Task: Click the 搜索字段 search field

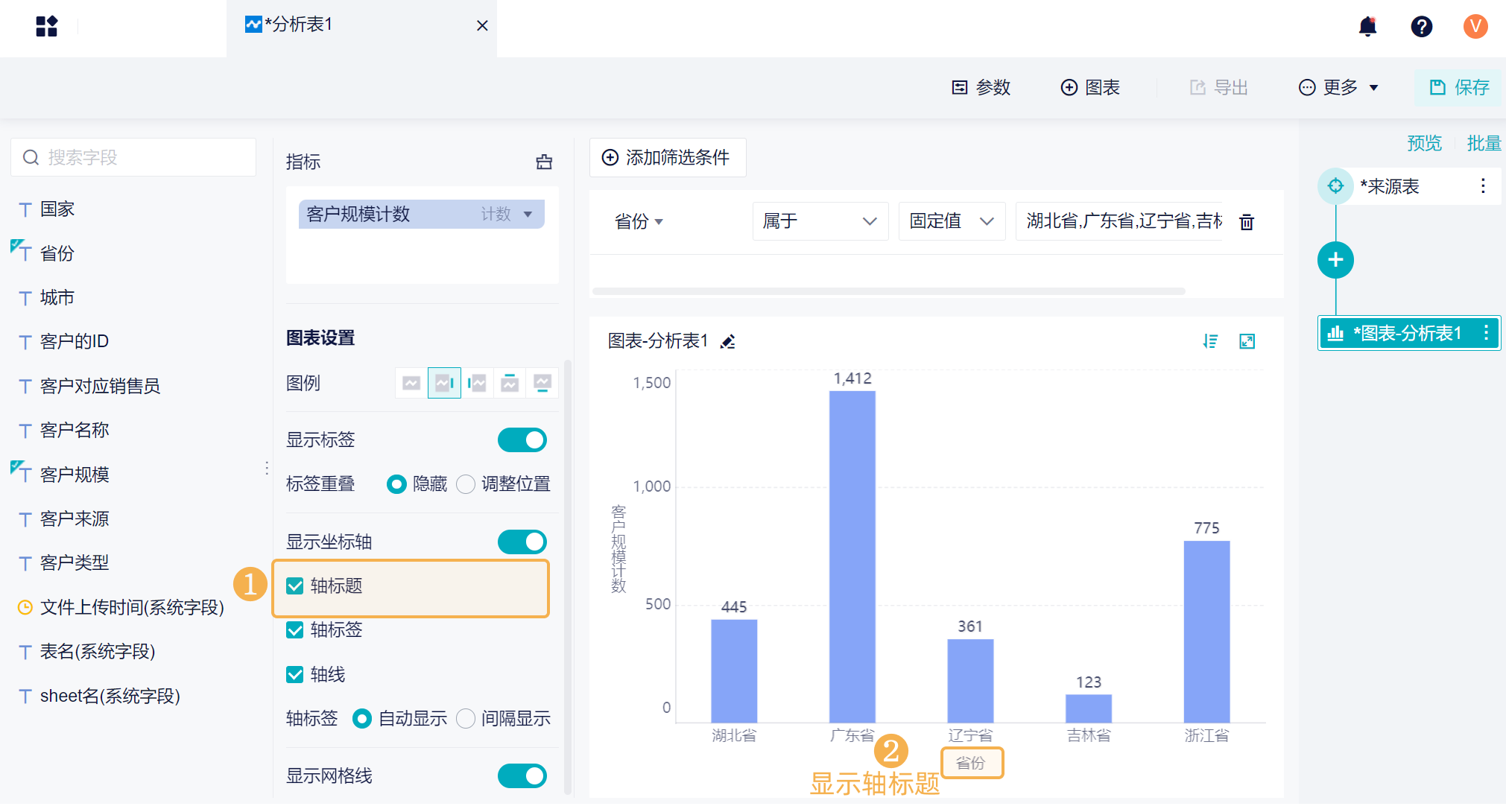Action: (x=134, y=158)
